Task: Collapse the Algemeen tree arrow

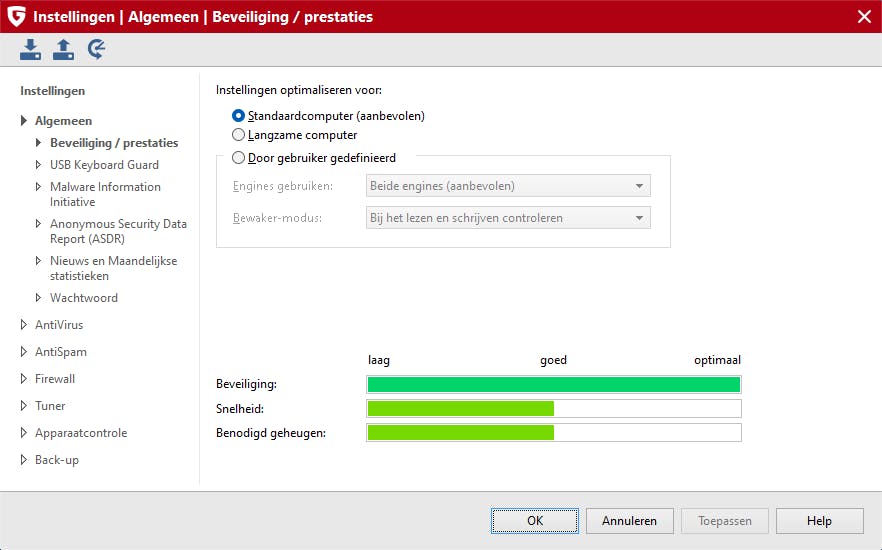Action: point(24,120)
